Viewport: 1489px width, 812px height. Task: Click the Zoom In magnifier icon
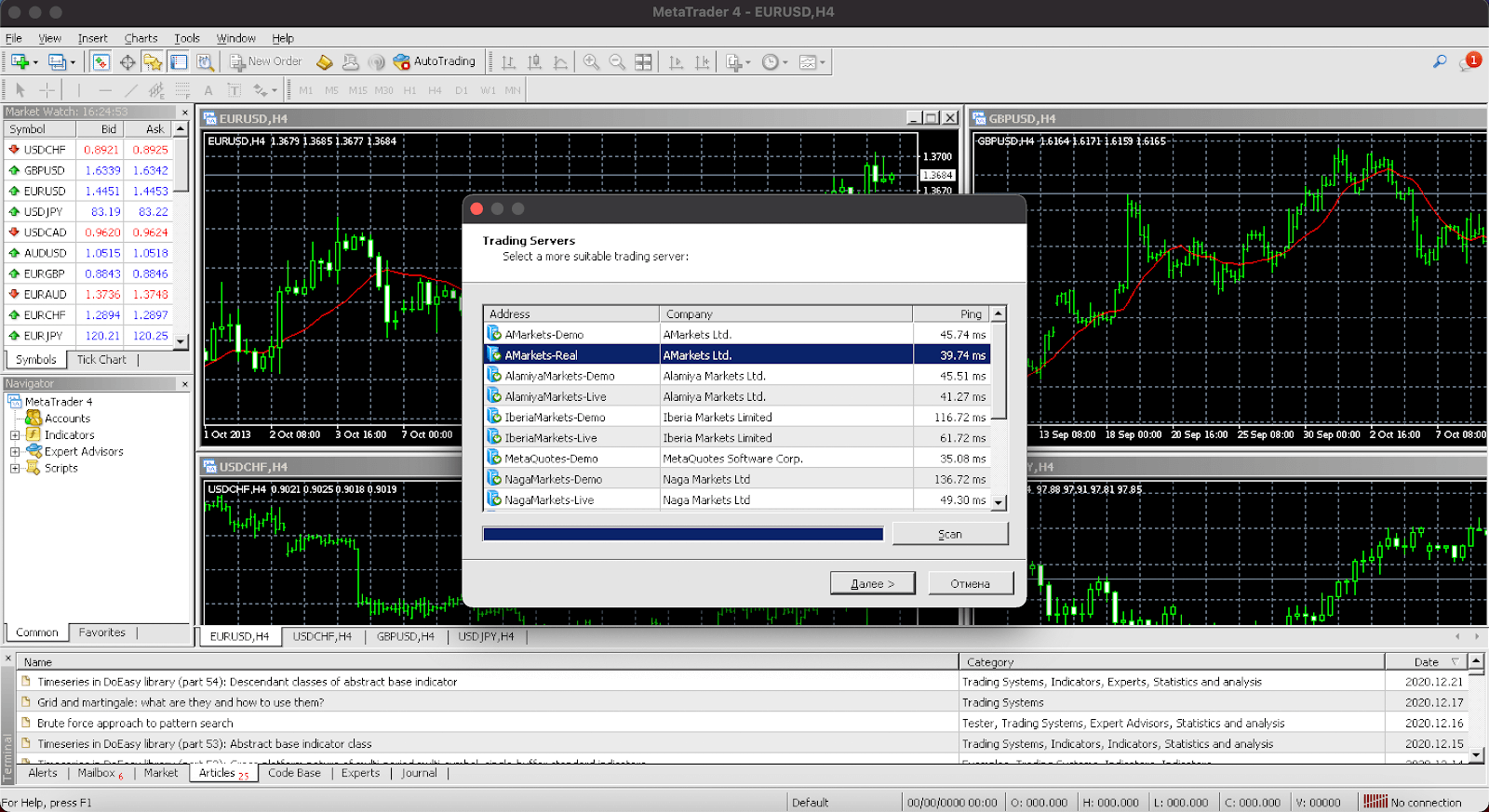tap(591, 62)
